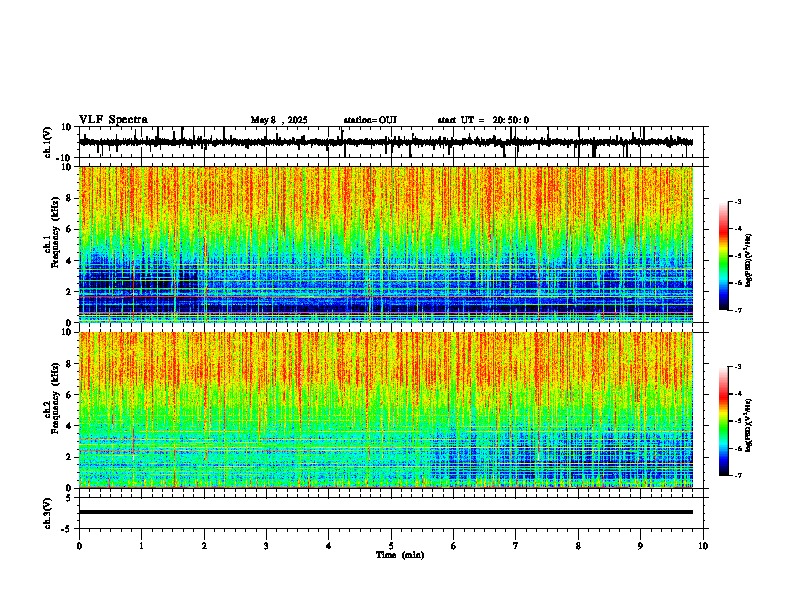
Task: Click the "ch.1(V)" waveform axis label
Action: pyautogui.click(x=48, y=142)
